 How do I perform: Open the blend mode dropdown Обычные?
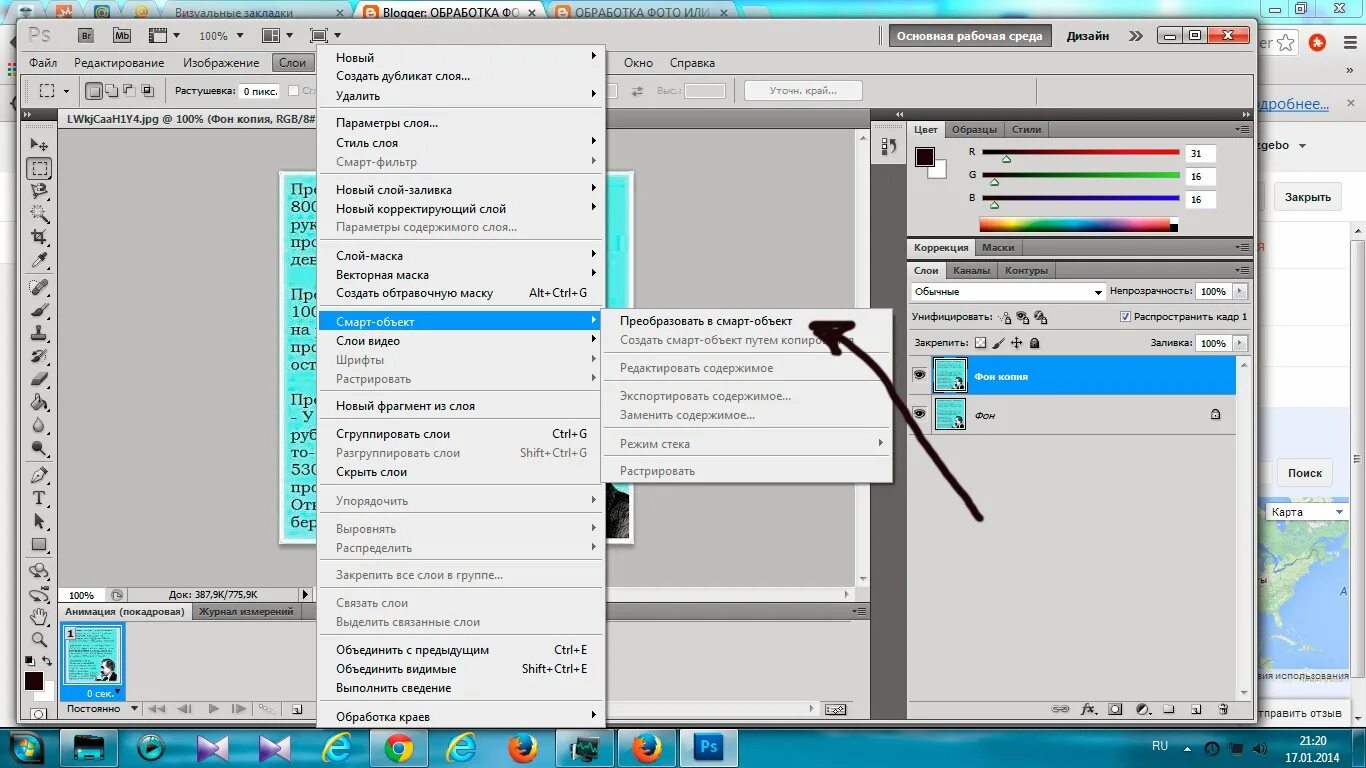pos(1007,291)
